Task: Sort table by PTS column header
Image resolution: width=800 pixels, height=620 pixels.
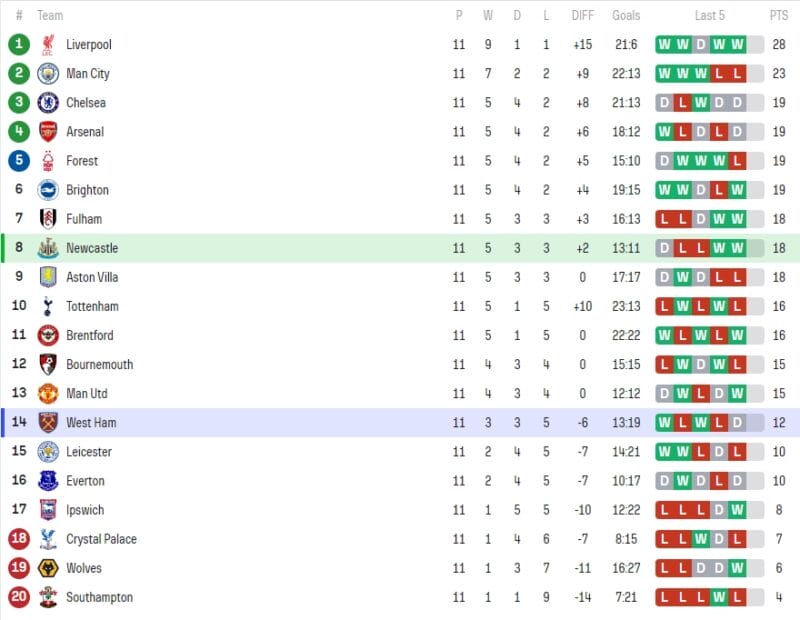Action: 778,16
